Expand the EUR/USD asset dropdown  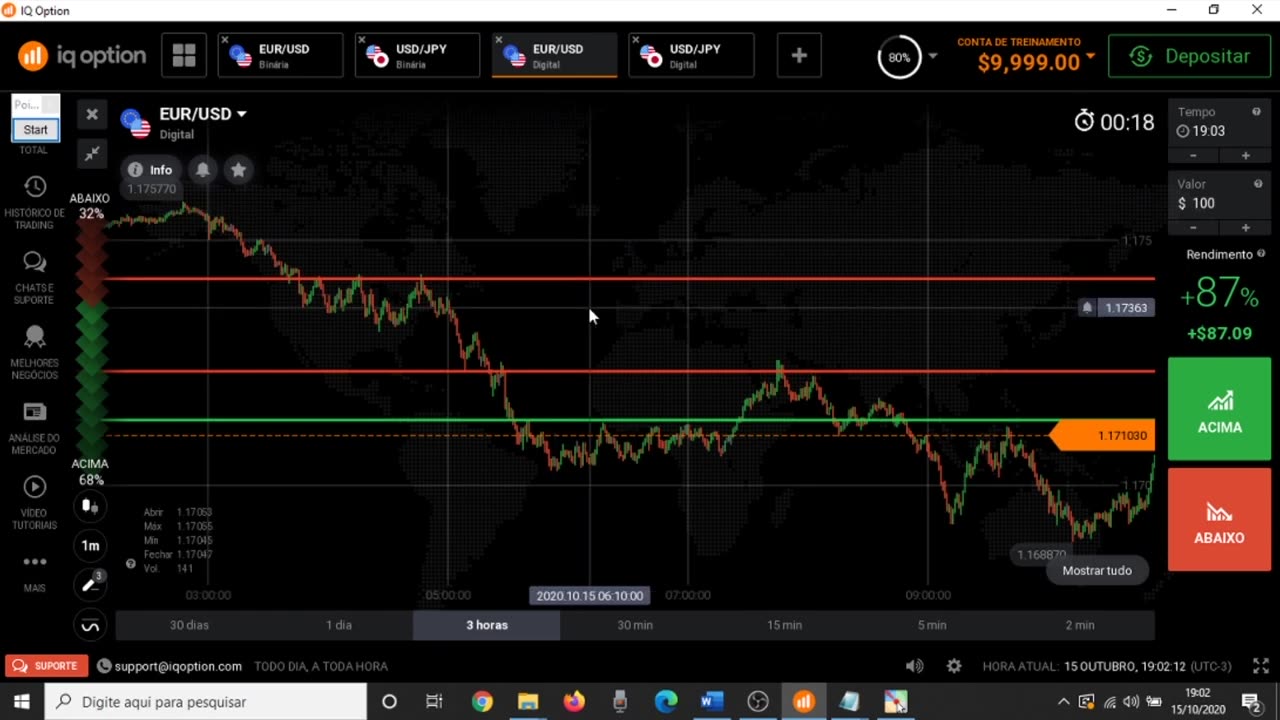241,114
